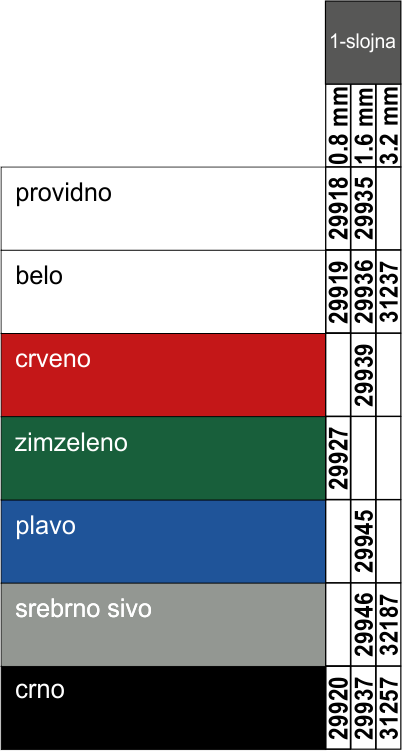
Task: Select product code 31257
Action: [389, 707]
